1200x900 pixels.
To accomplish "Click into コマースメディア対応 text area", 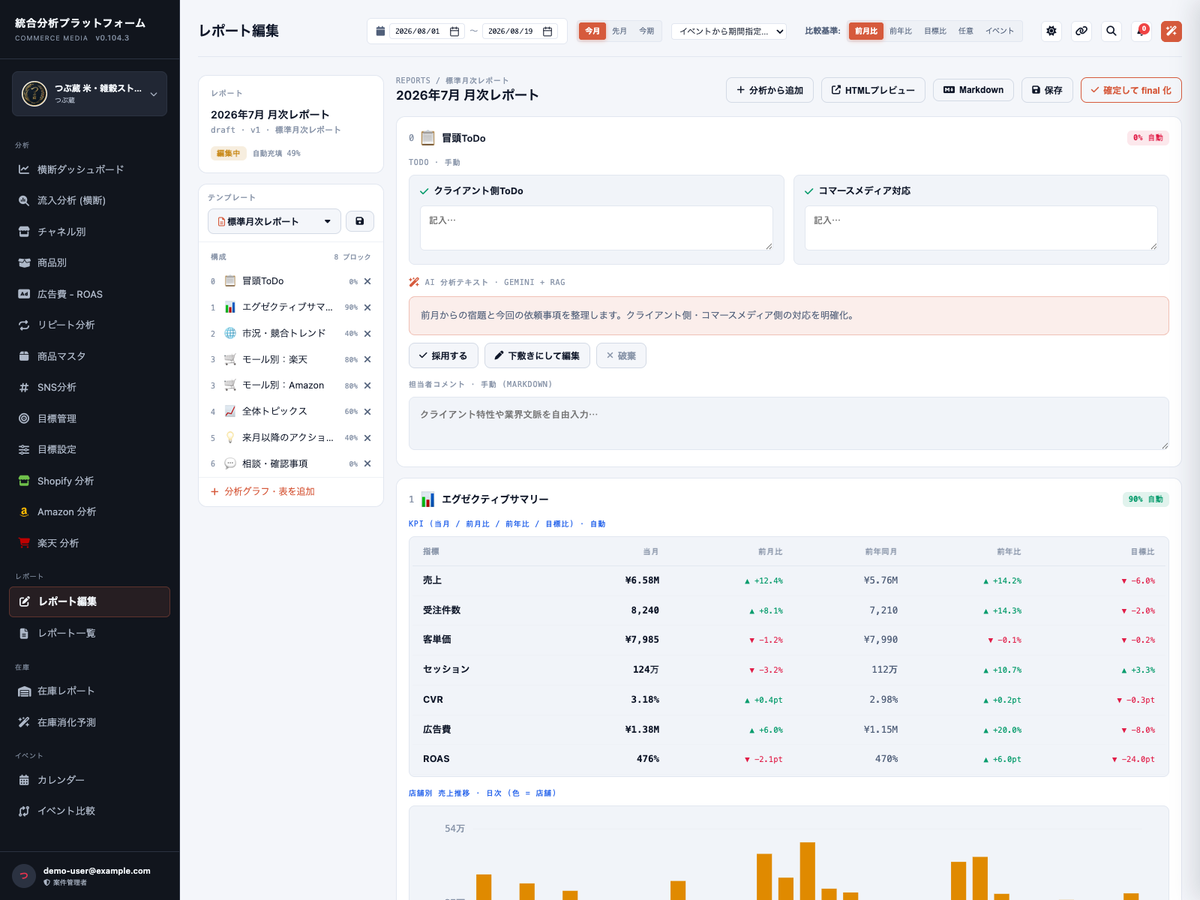I will pos(981,228).
